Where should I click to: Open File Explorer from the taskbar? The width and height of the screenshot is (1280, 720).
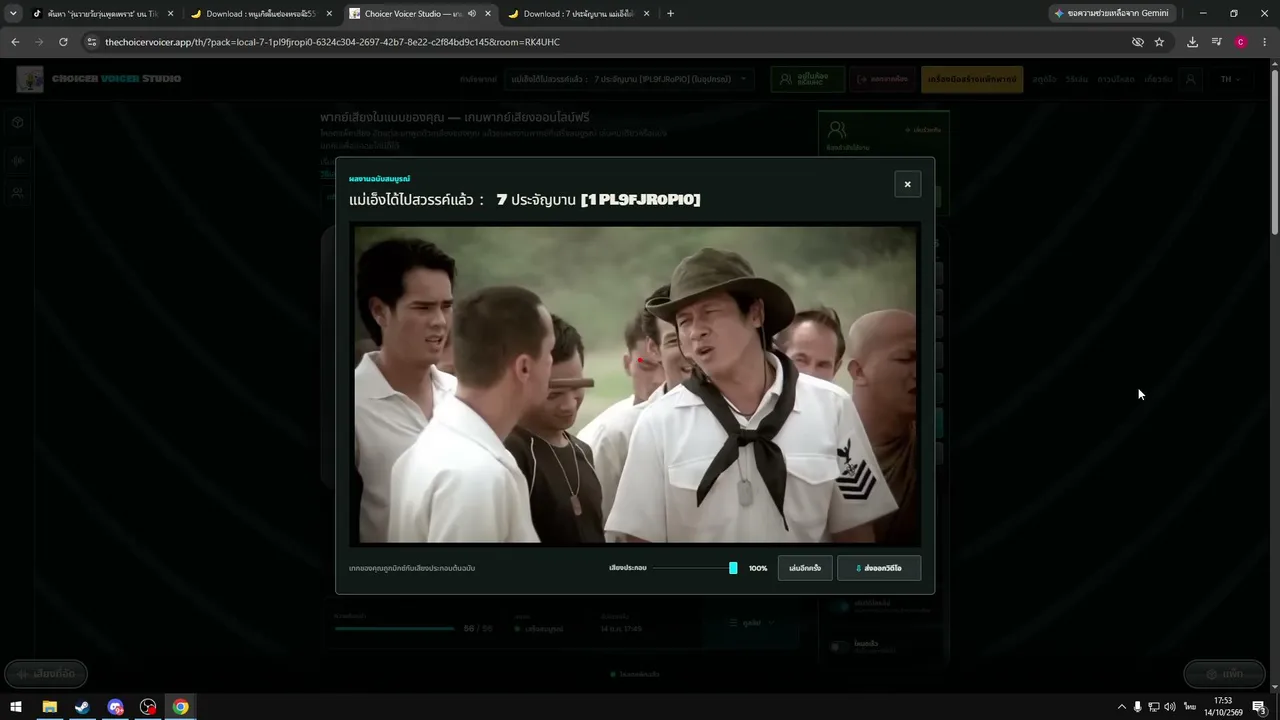coord(49,707)
